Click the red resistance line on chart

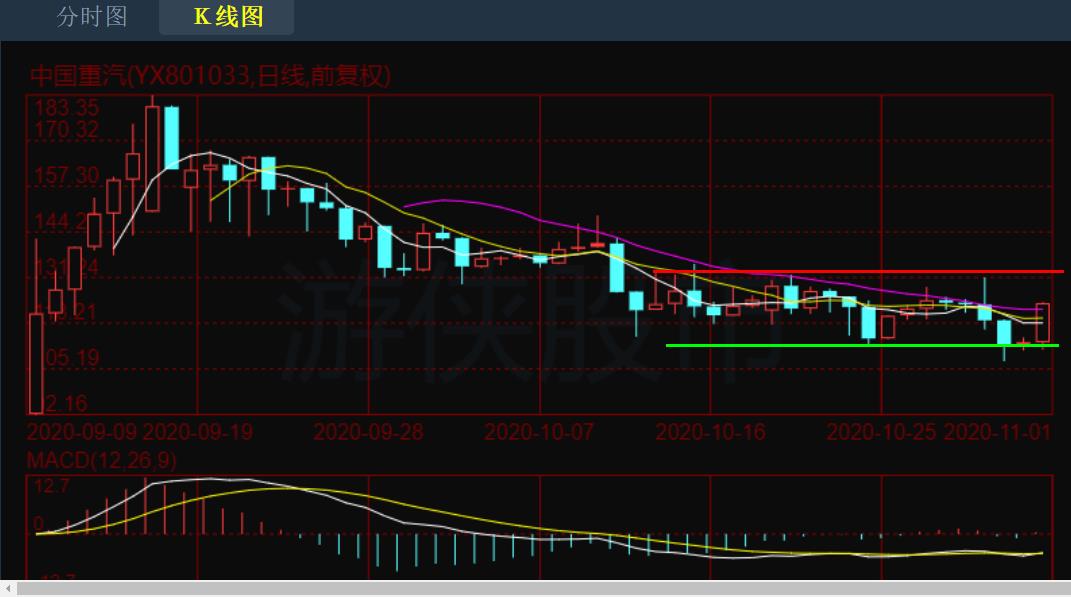click(x=859, y=272)
